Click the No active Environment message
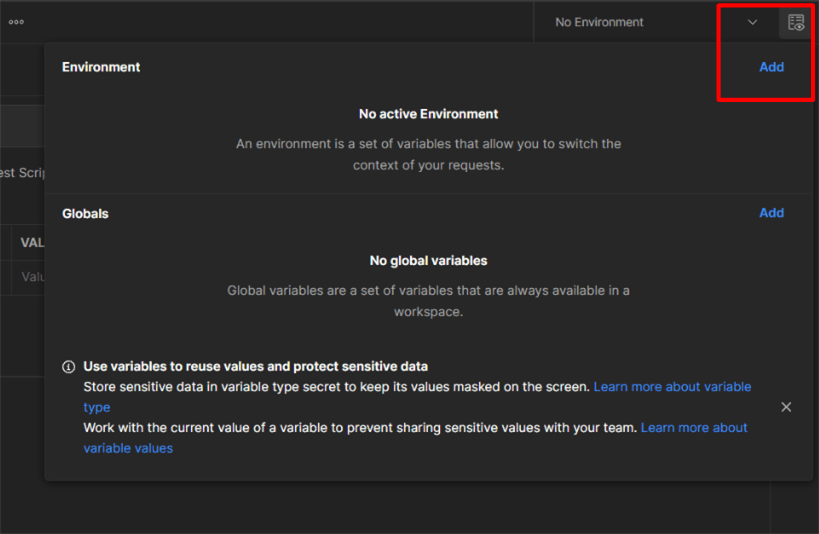 pos(428,114)
